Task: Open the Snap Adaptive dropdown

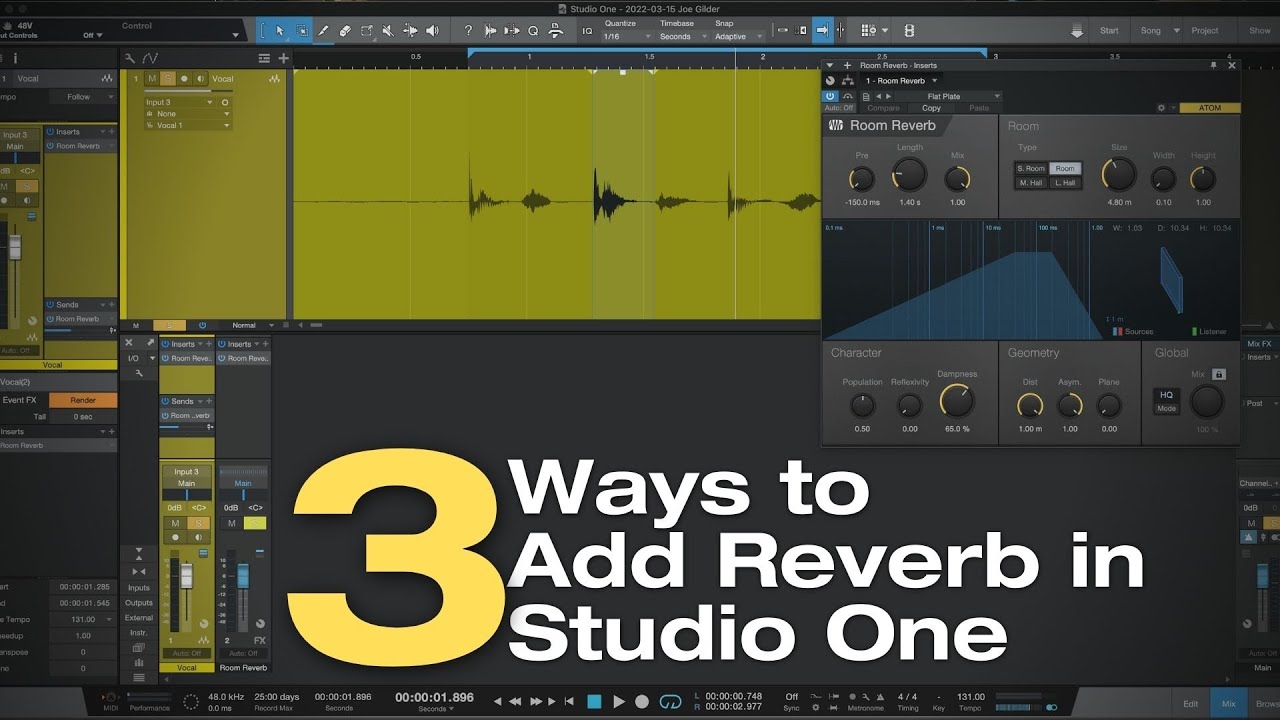Action: 738,37
